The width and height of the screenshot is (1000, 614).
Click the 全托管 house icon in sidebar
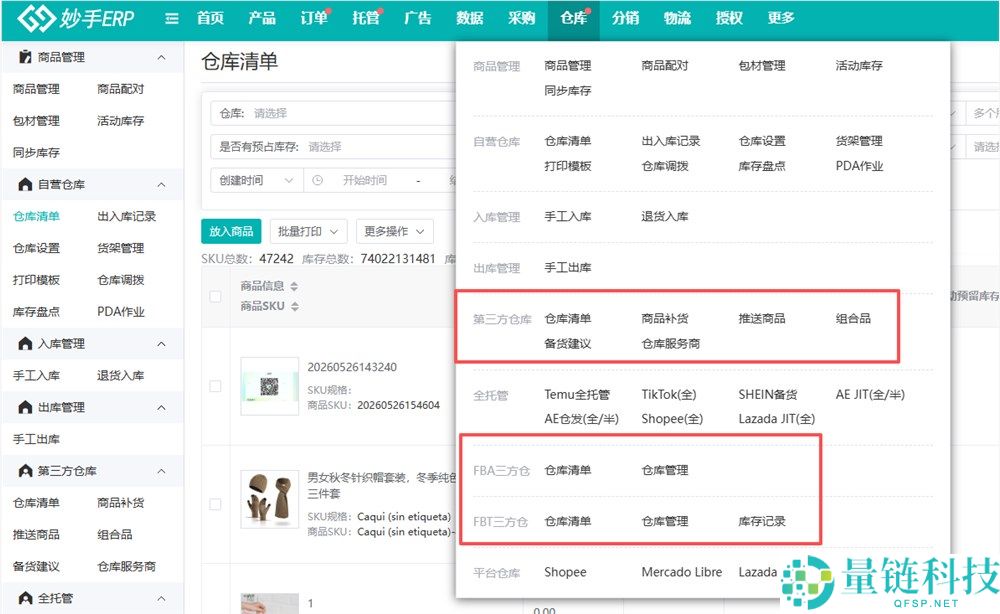point(25,598)
